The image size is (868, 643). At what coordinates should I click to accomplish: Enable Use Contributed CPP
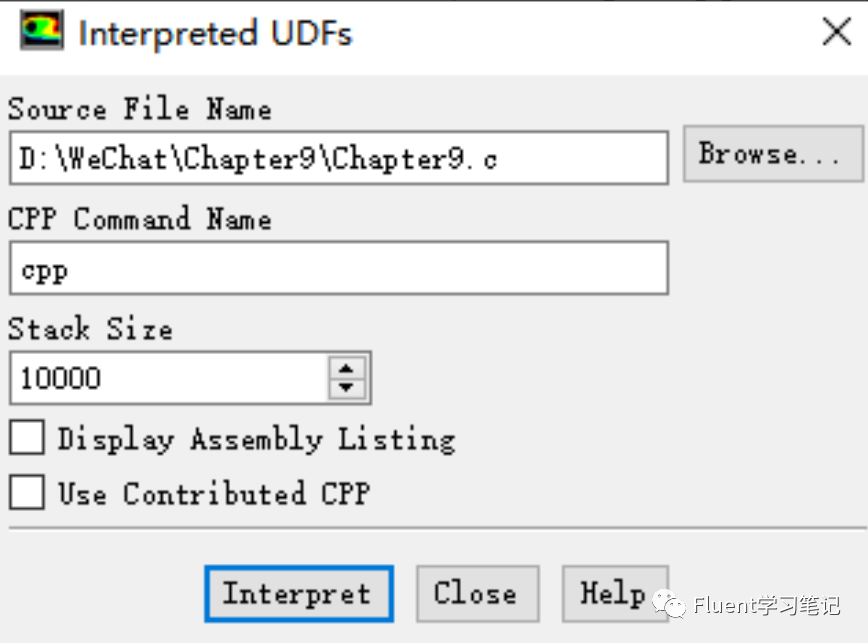click(25, 492)
